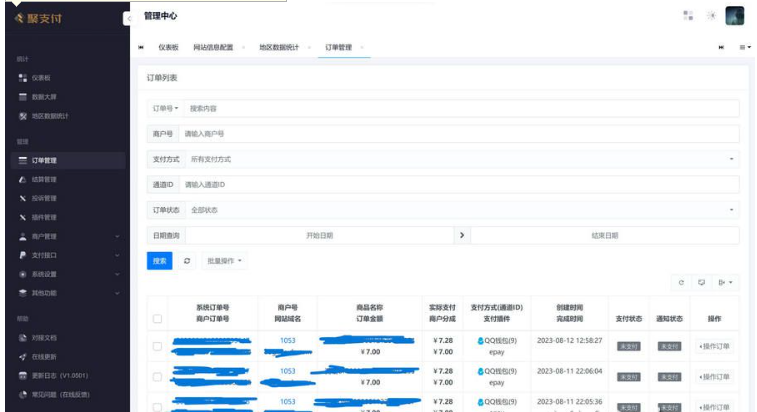Click 在线更新 in the sidebar
The width and height of the screenshot is (757, 412).
43,356
